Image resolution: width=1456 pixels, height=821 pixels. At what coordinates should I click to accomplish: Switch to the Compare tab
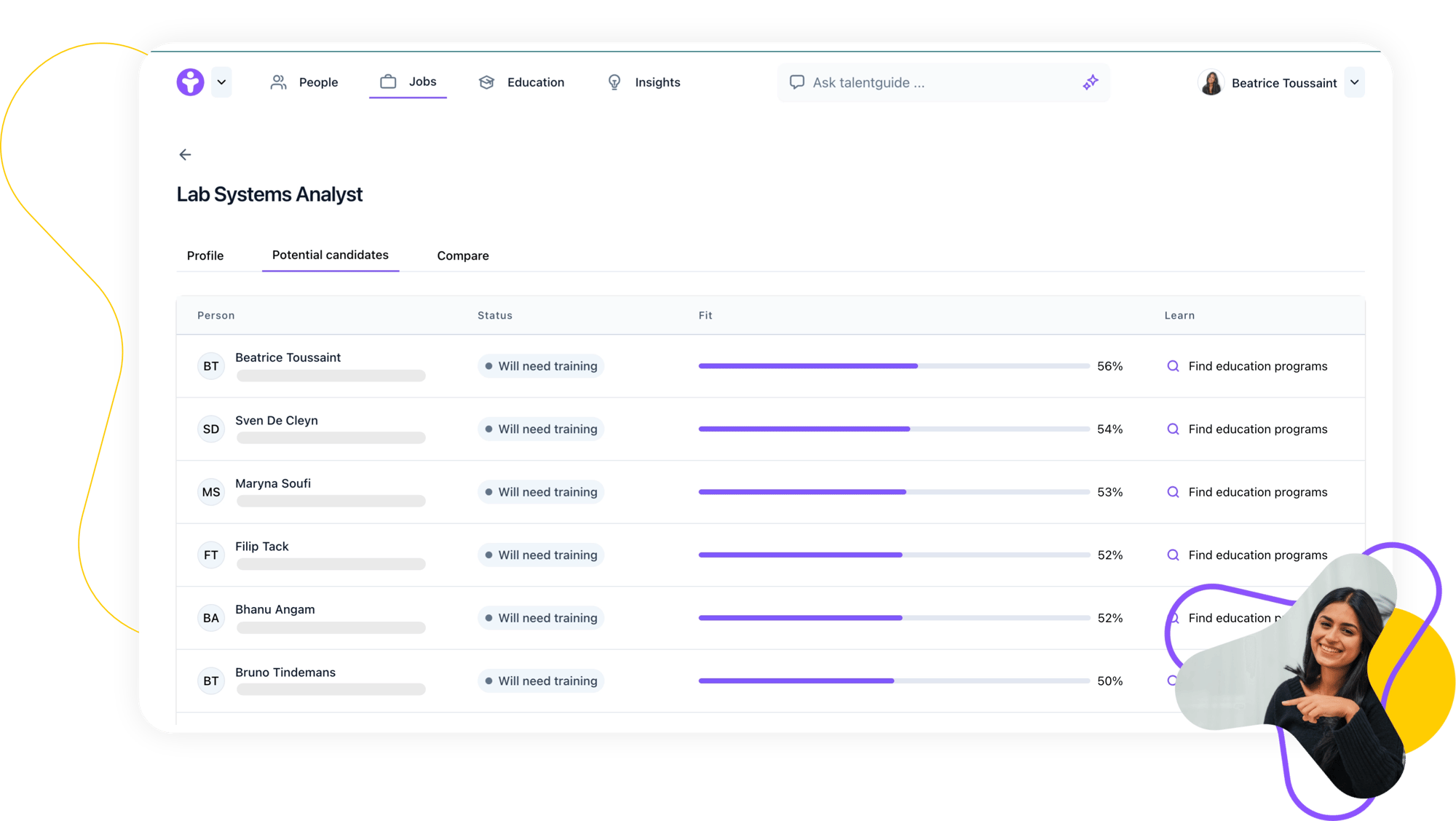pyautogui.click(x=463, y=255)
